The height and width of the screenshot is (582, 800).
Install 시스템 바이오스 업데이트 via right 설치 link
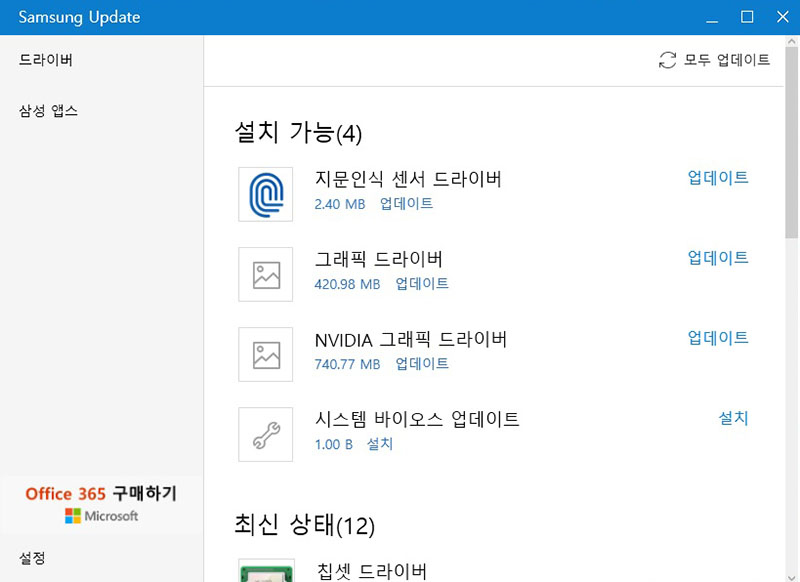[x=733, y=418]
